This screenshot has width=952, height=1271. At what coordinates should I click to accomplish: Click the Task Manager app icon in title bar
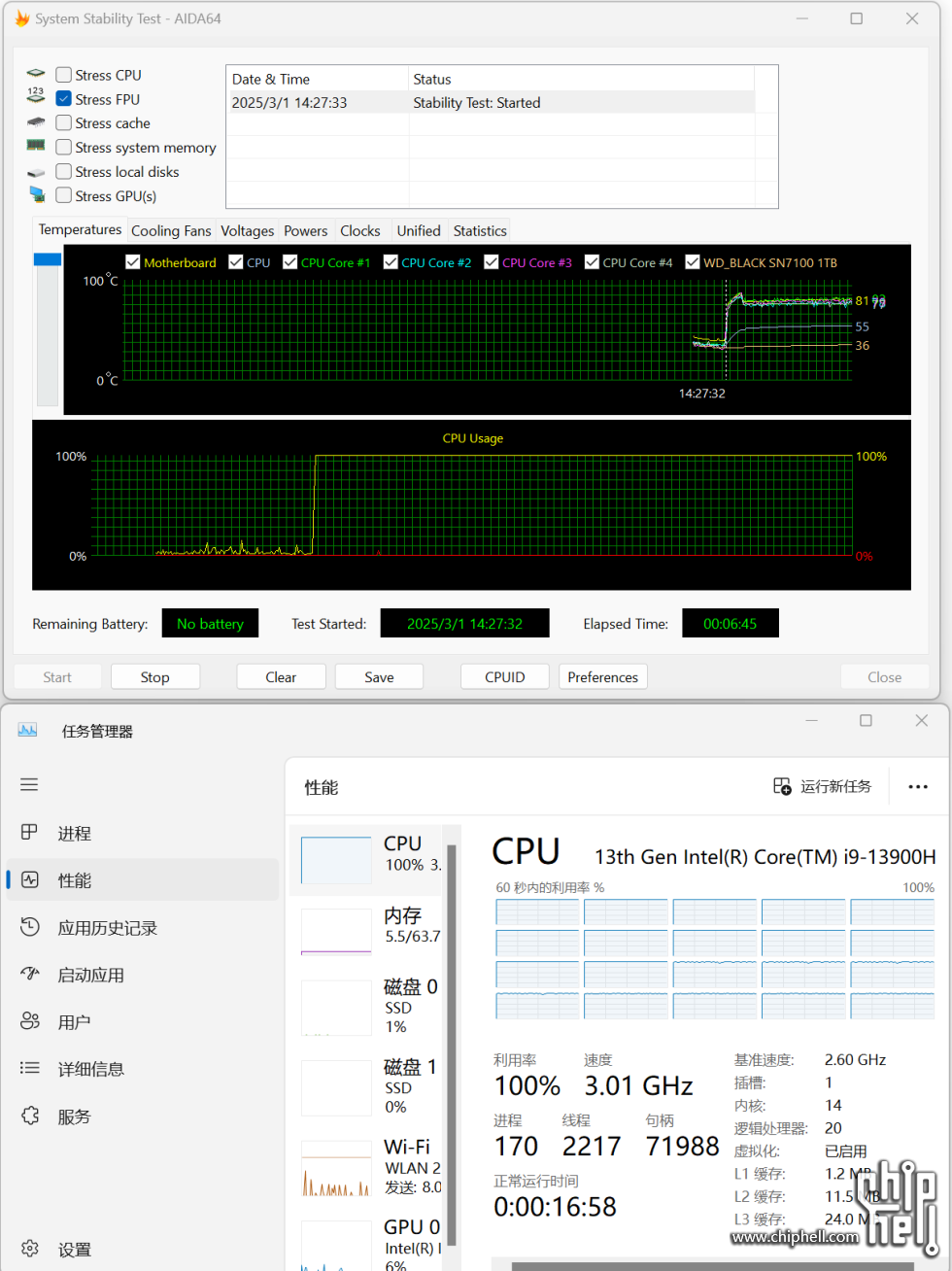pyautogui.click(x=27, y=730)
